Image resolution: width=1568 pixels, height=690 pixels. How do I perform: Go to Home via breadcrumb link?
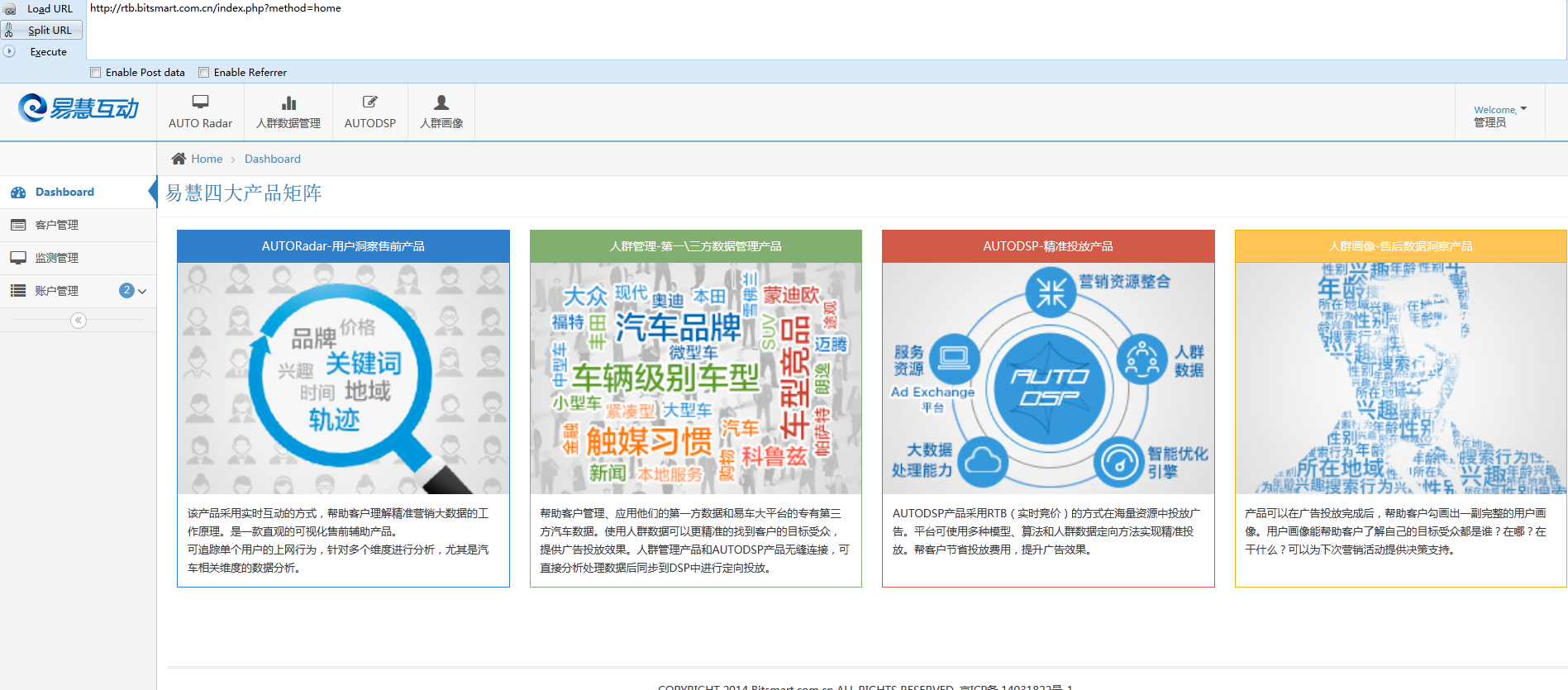click(207, 159)
